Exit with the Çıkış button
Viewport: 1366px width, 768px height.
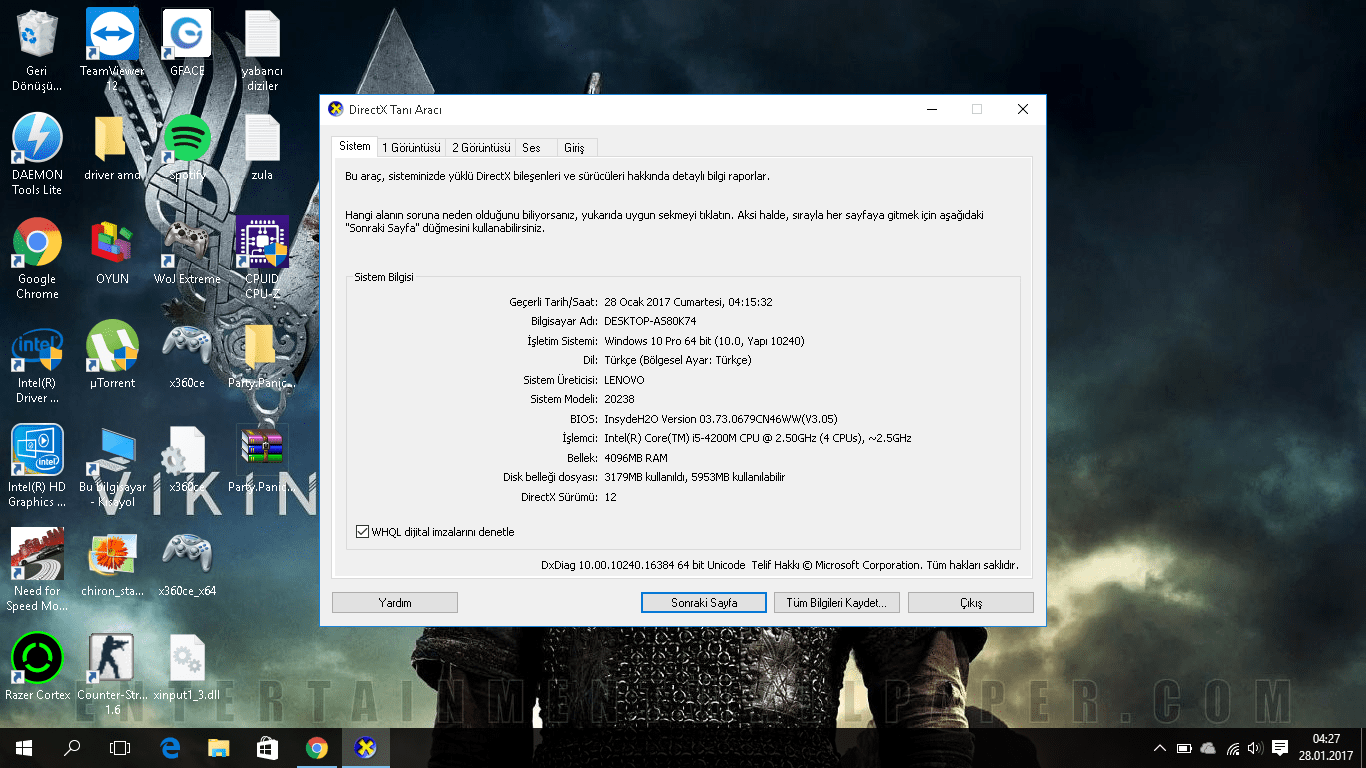coord(971,603)
